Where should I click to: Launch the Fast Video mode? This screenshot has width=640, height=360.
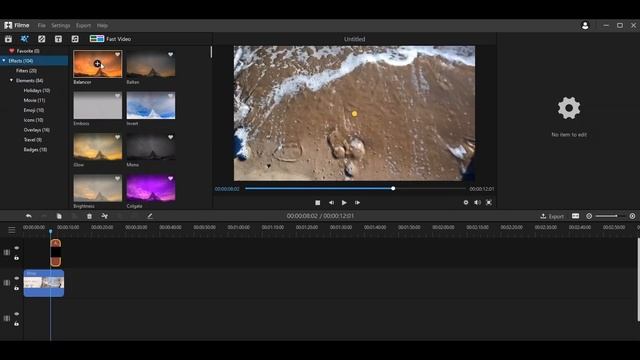coord(110,39)
